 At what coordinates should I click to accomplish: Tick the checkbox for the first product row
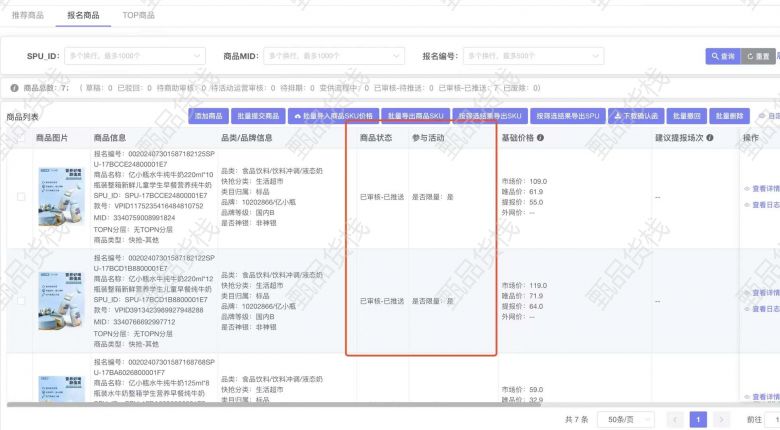(x=19, y=196)
